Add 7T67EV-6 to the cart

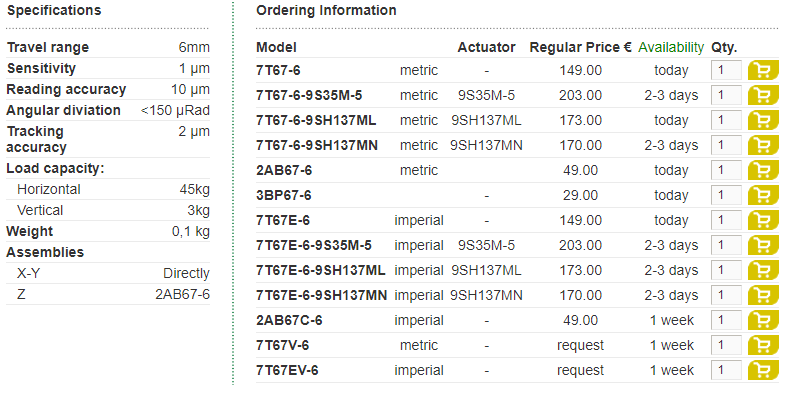click(763, 370)
